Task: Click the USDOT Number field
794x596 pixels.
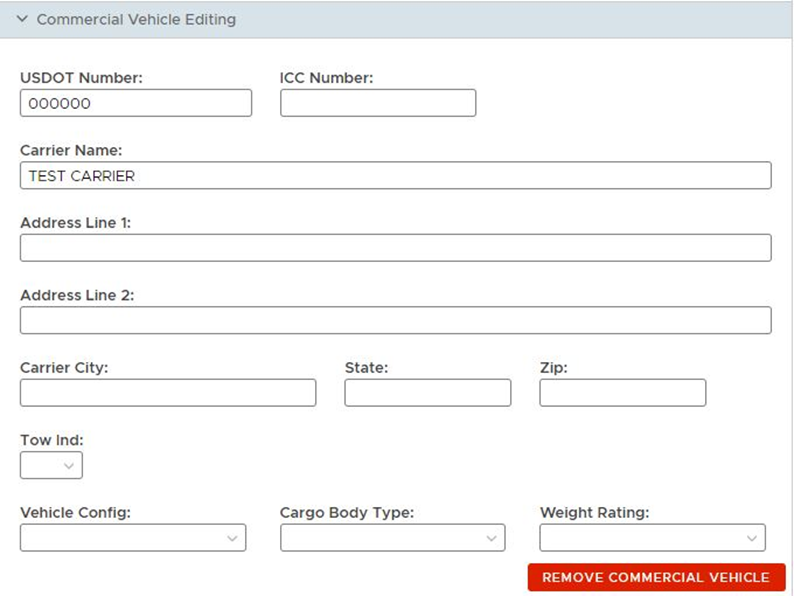Action: pos(136,103)
